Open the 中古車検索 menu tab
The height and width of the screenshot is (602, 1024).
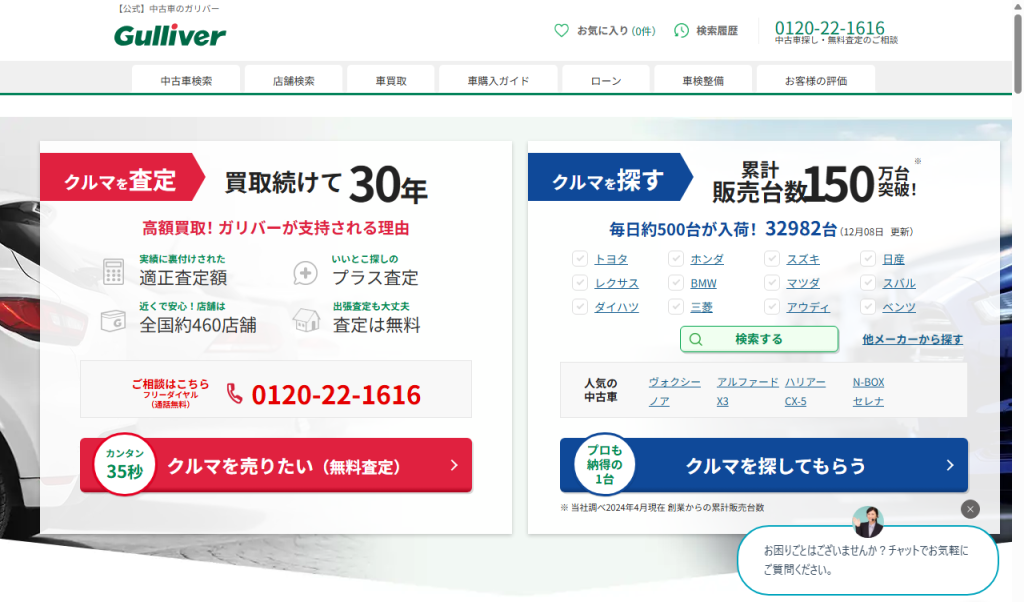point(186,80)
